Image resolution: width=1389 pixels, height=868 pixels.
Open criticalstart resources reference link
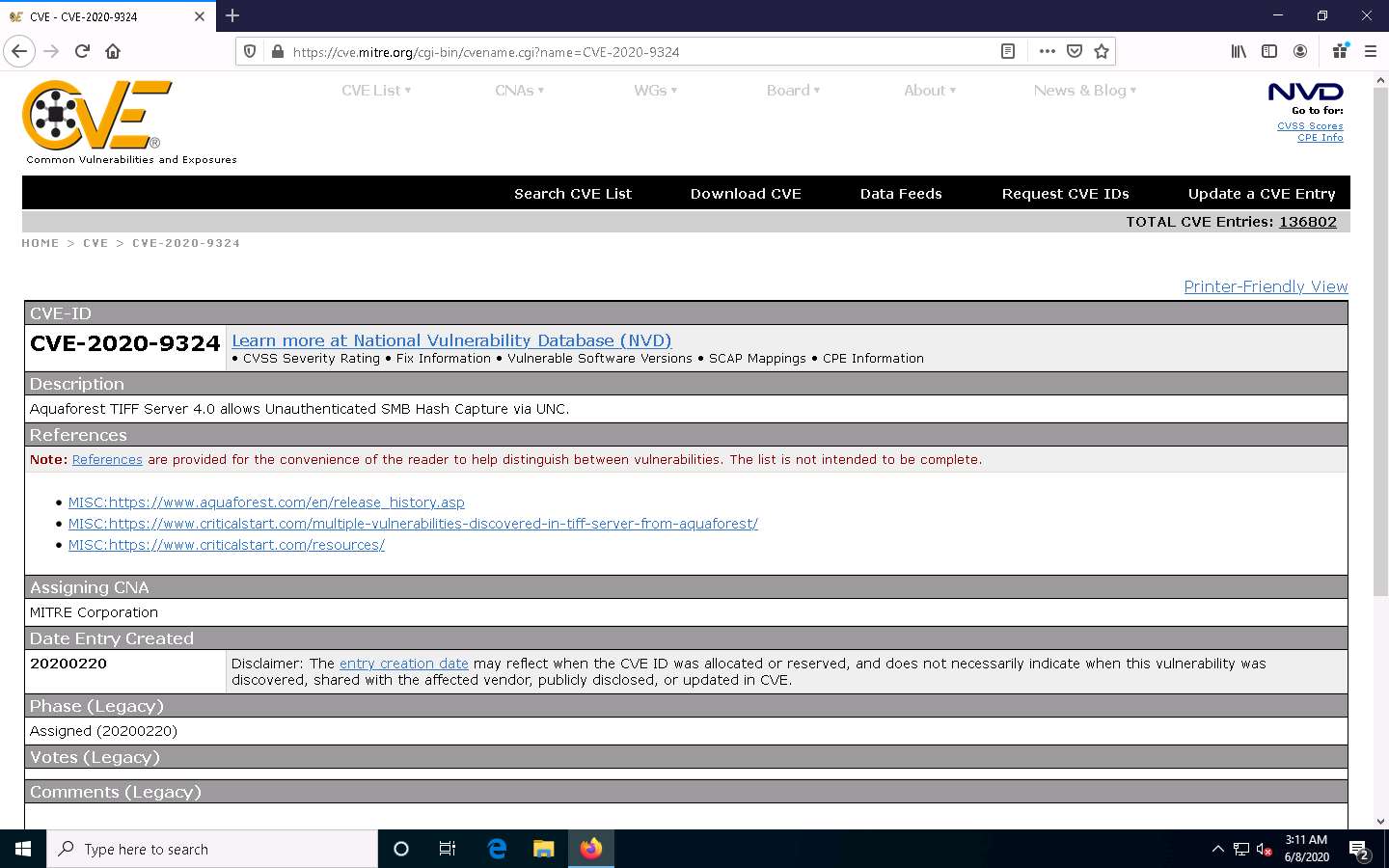[x=227, y=545]
